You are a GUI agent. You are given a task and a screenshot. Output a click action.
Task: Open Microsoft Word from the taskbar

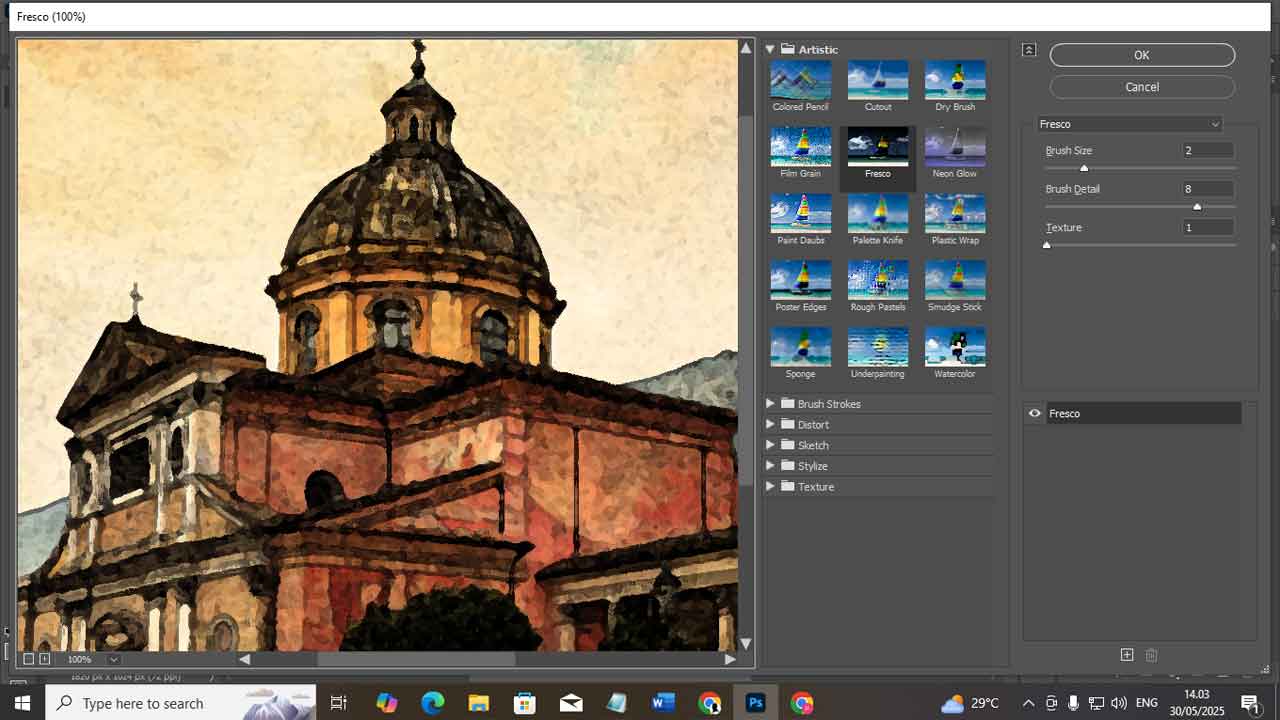tap(663, 703)
